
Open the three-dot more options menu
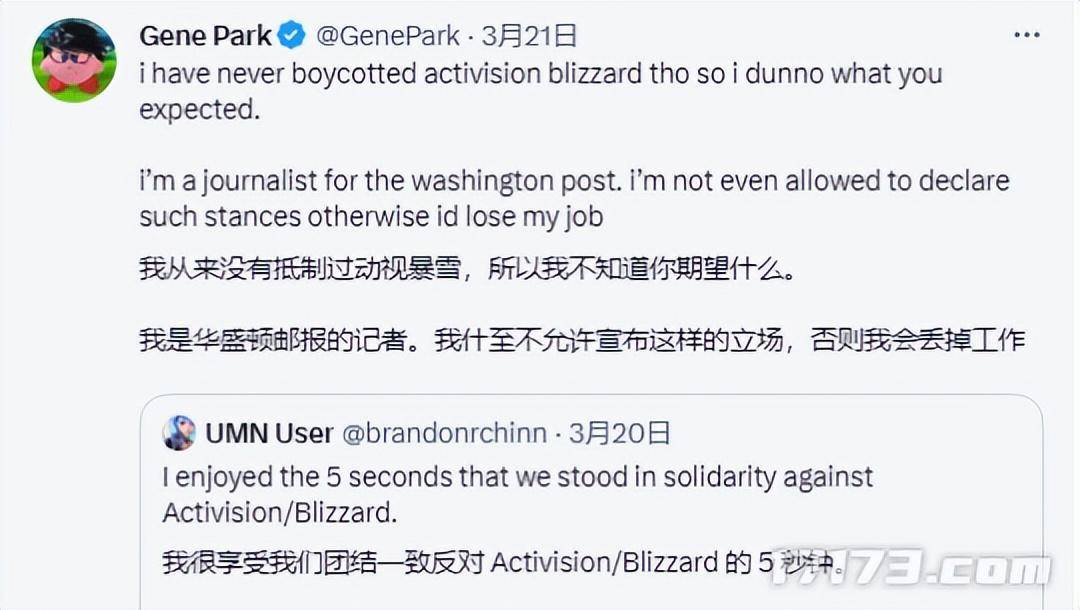[1027, 35]
